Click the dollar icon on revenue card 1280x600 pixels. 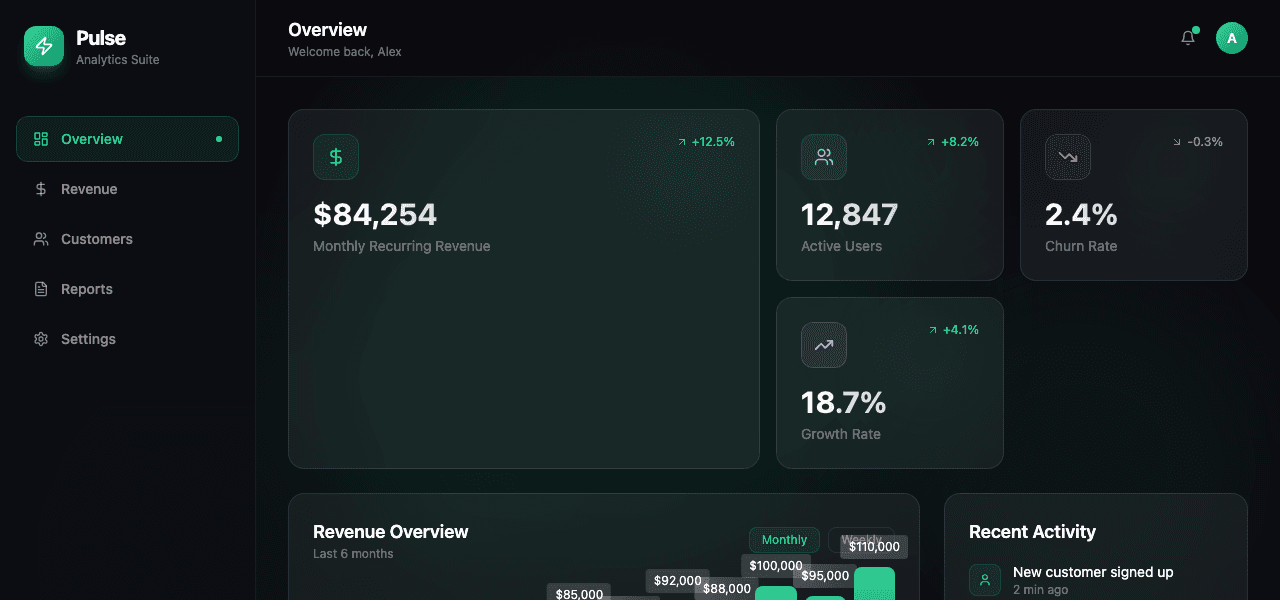coord(336,157)
